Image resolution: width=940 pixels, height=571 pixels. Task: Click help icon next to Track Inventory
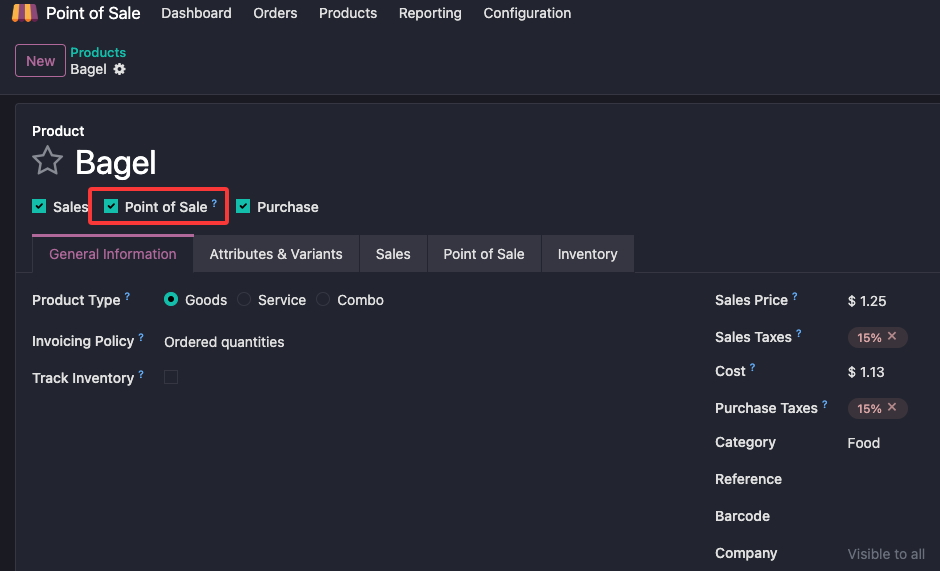point(141,374)
